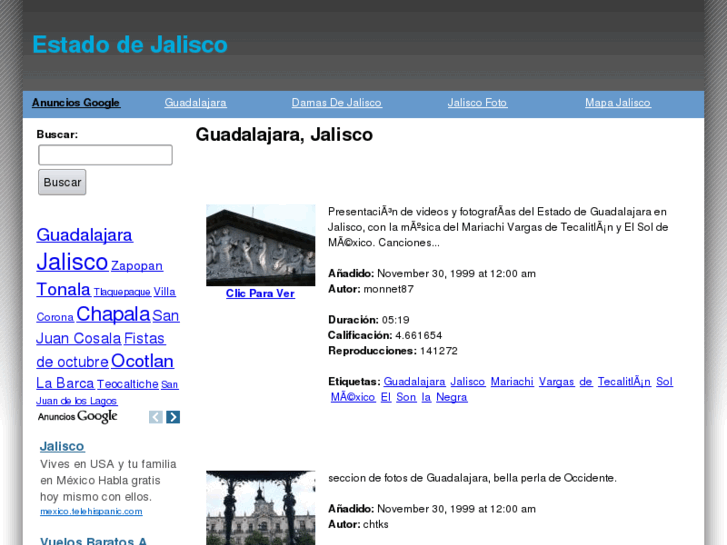Select La Barca tag in sidebar
The width and height of the screenshot is (727, 545).
click(x=65, y=383)
